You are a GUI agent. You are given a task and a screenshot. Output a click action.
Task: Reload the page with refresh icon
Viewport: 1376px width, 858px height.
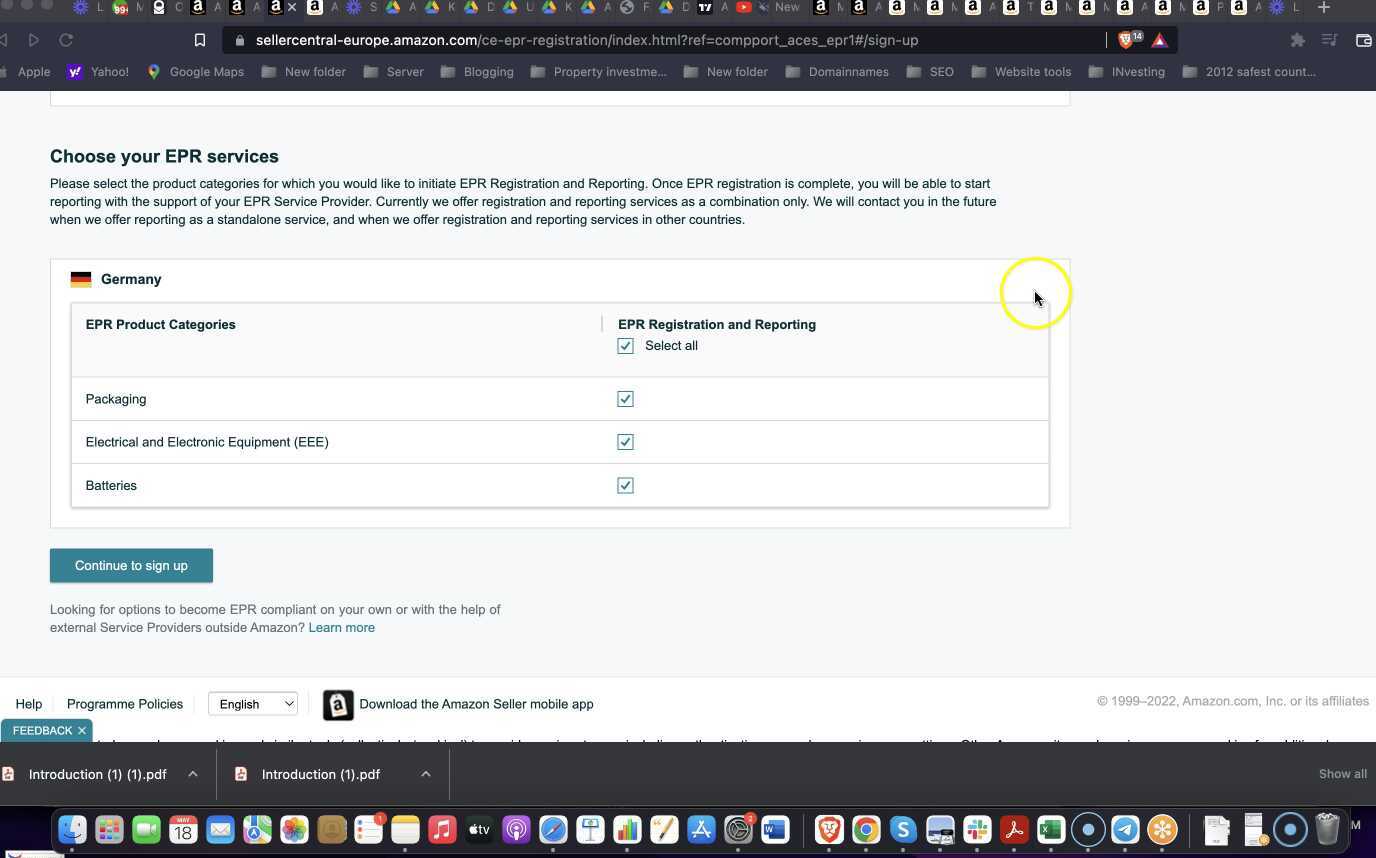tap(66, 40)
